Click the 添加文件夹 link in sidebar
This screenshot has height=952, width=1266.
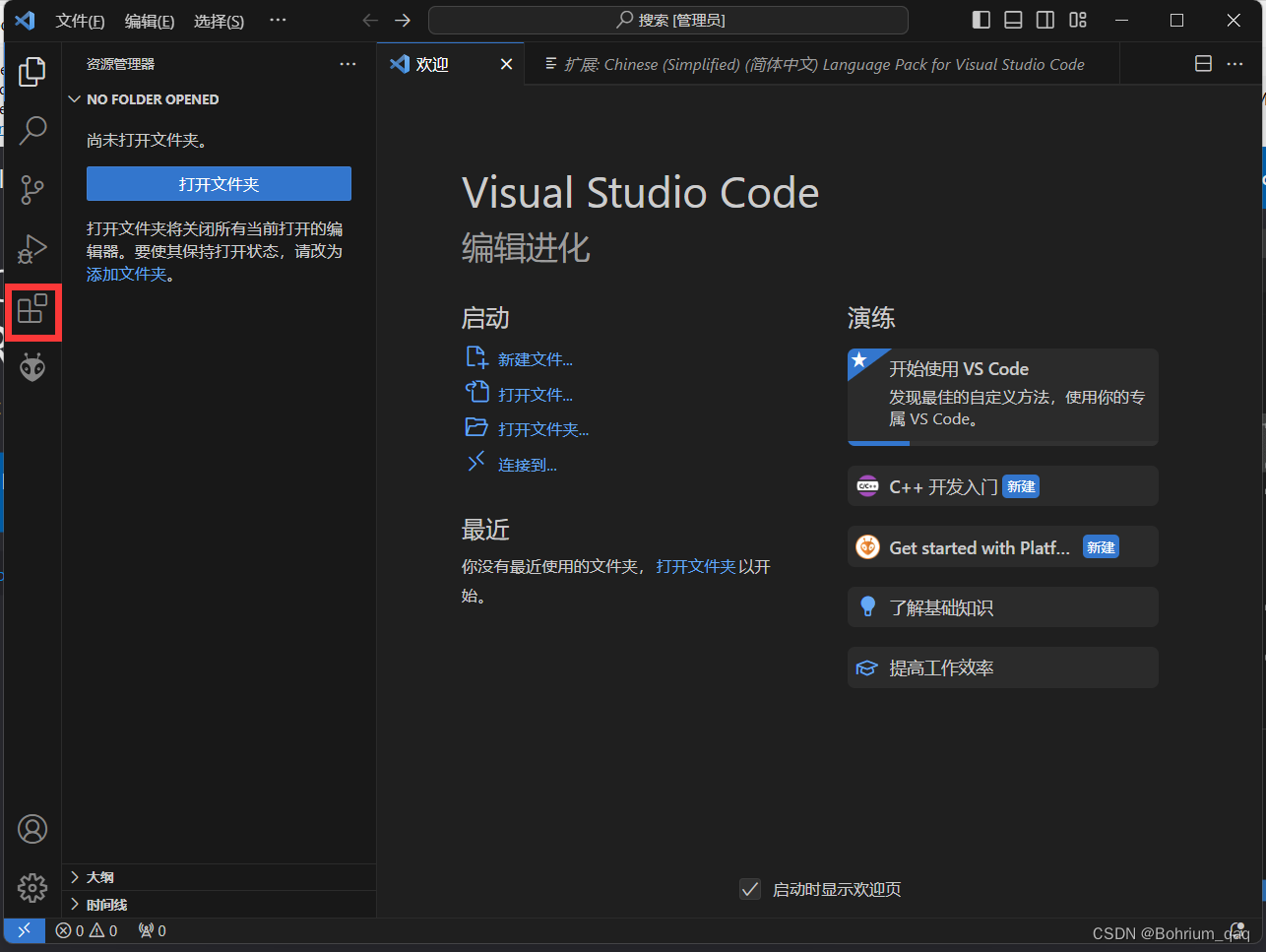(x=127, y=274)
